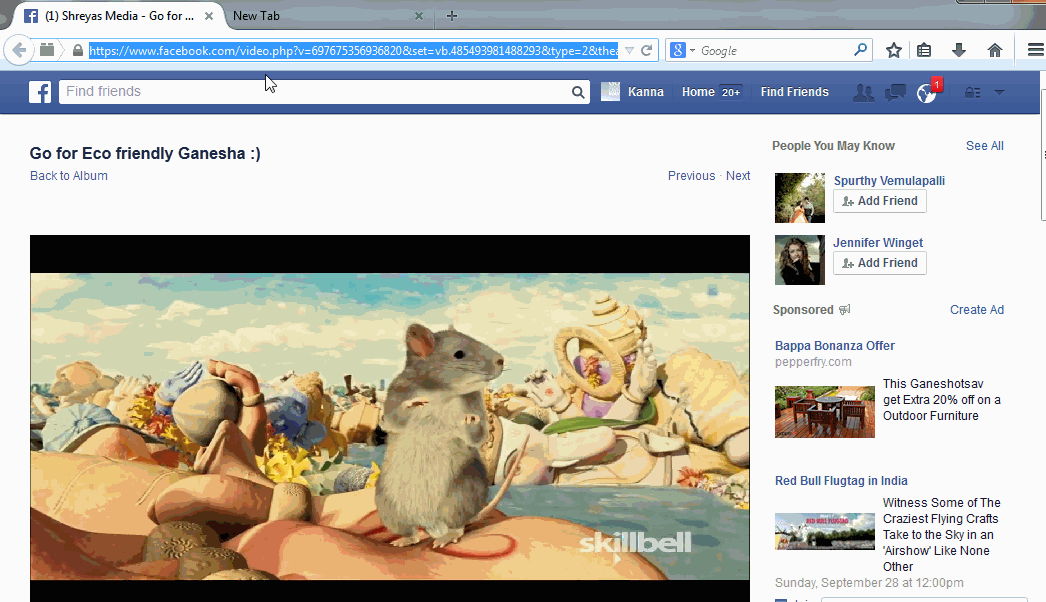This screenshot has width=1046, height=602.
Task: Open the Firefox hamburger menu
Action: pyautogui.click(x=1035, y=50)
